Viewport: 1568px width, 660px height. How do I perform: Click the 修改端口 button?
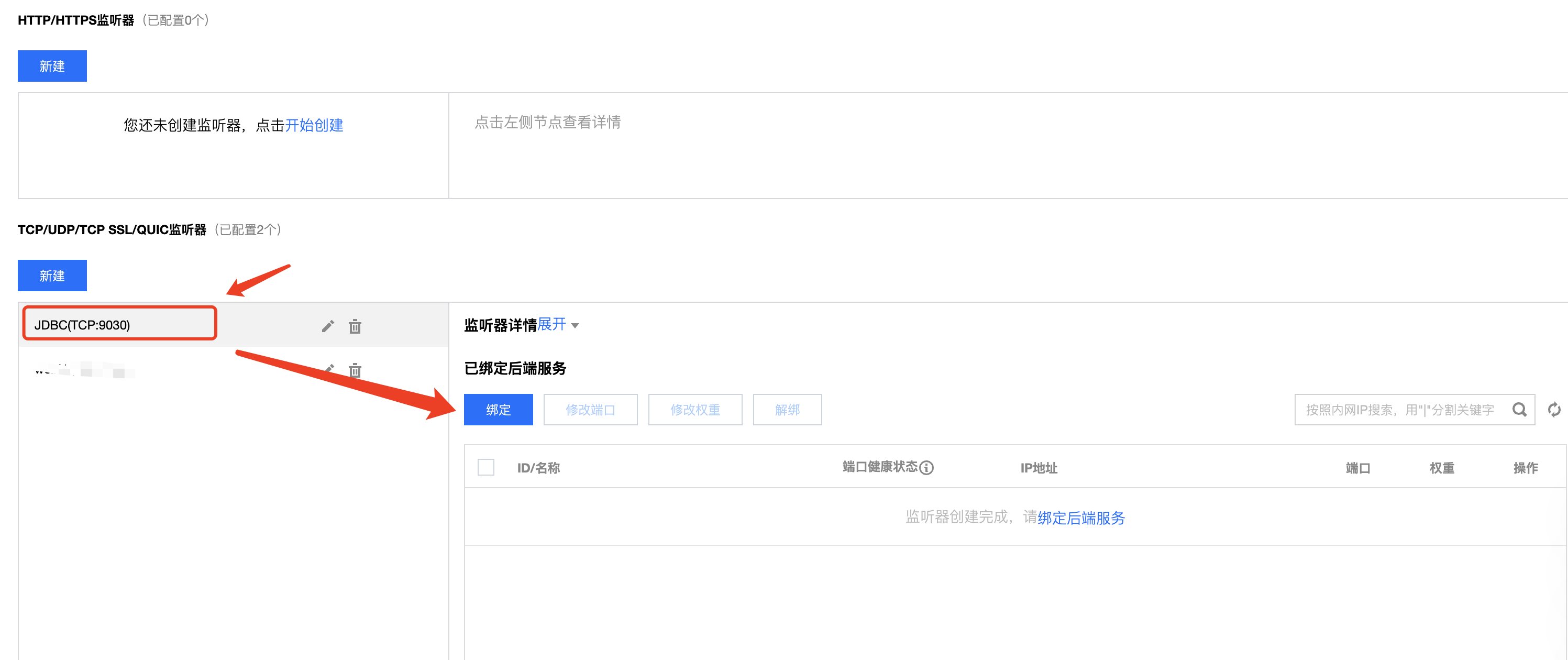pos(590,410)
